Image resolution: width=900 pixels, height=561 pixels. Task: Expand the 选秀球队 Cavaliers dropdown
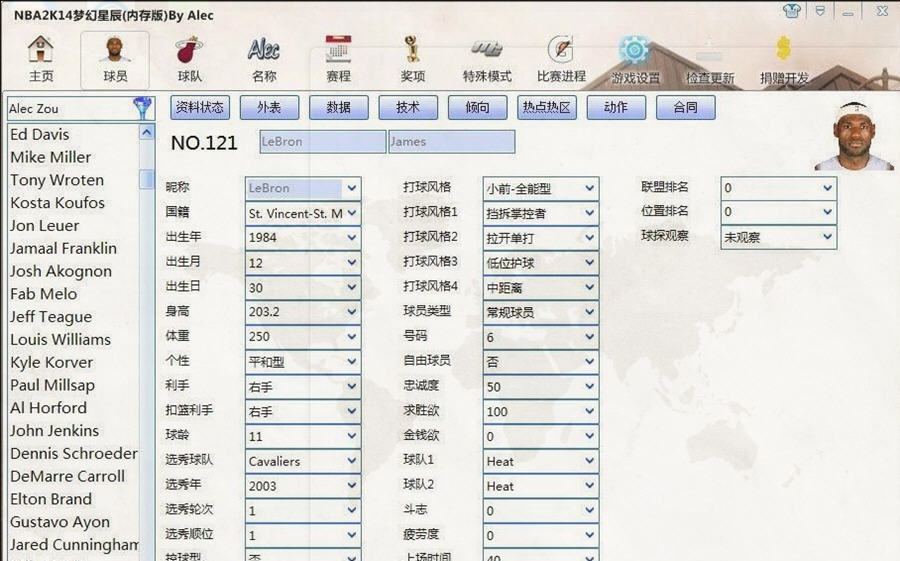[352, 461]
